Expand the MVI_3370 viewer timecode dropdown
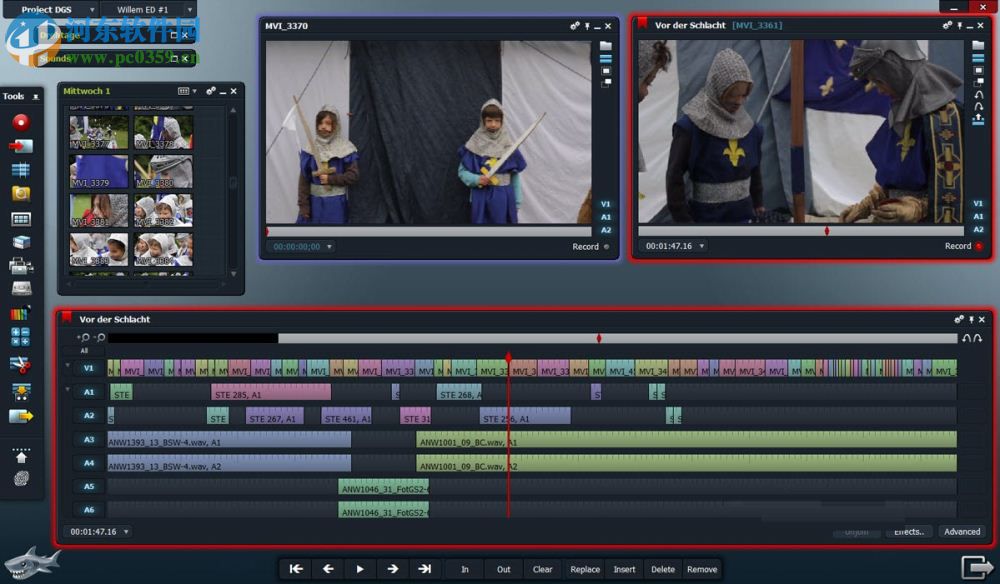This screenshot has width=1000, height=584. [330, 247]
